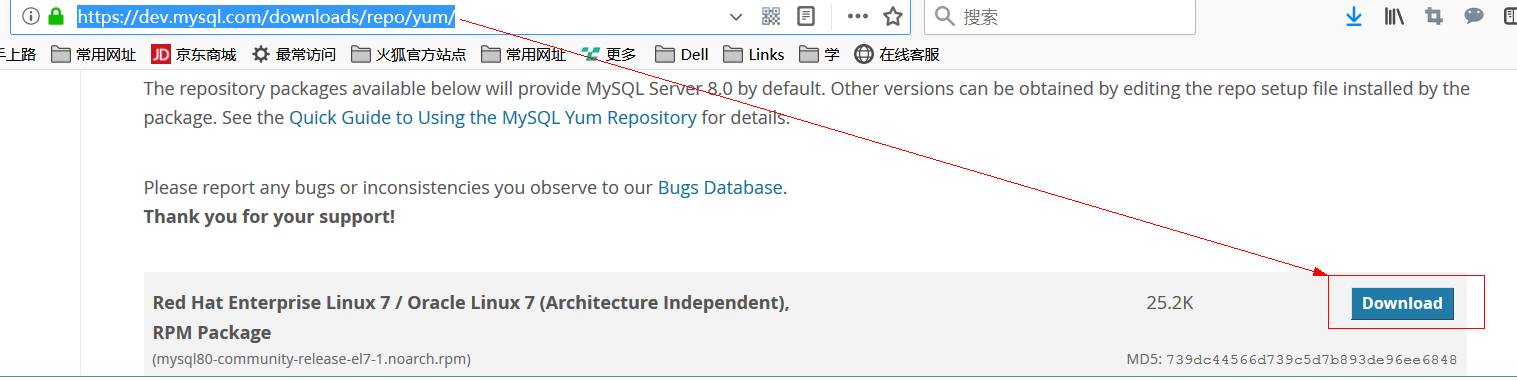Open the downloads arrow toolbar icon
The height and width of the screenshot is (380, 1517).
[1354, 16]
